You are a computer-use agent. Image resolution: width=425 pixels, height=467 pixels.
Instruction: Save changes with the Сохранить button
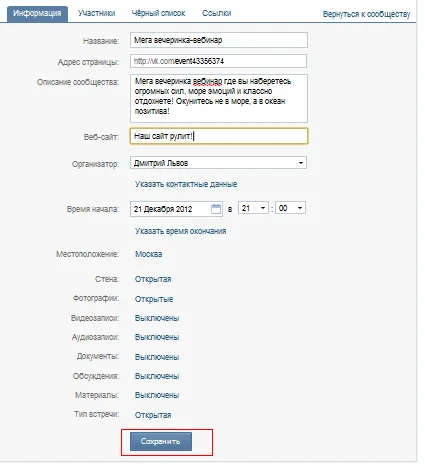click(161, 442)
